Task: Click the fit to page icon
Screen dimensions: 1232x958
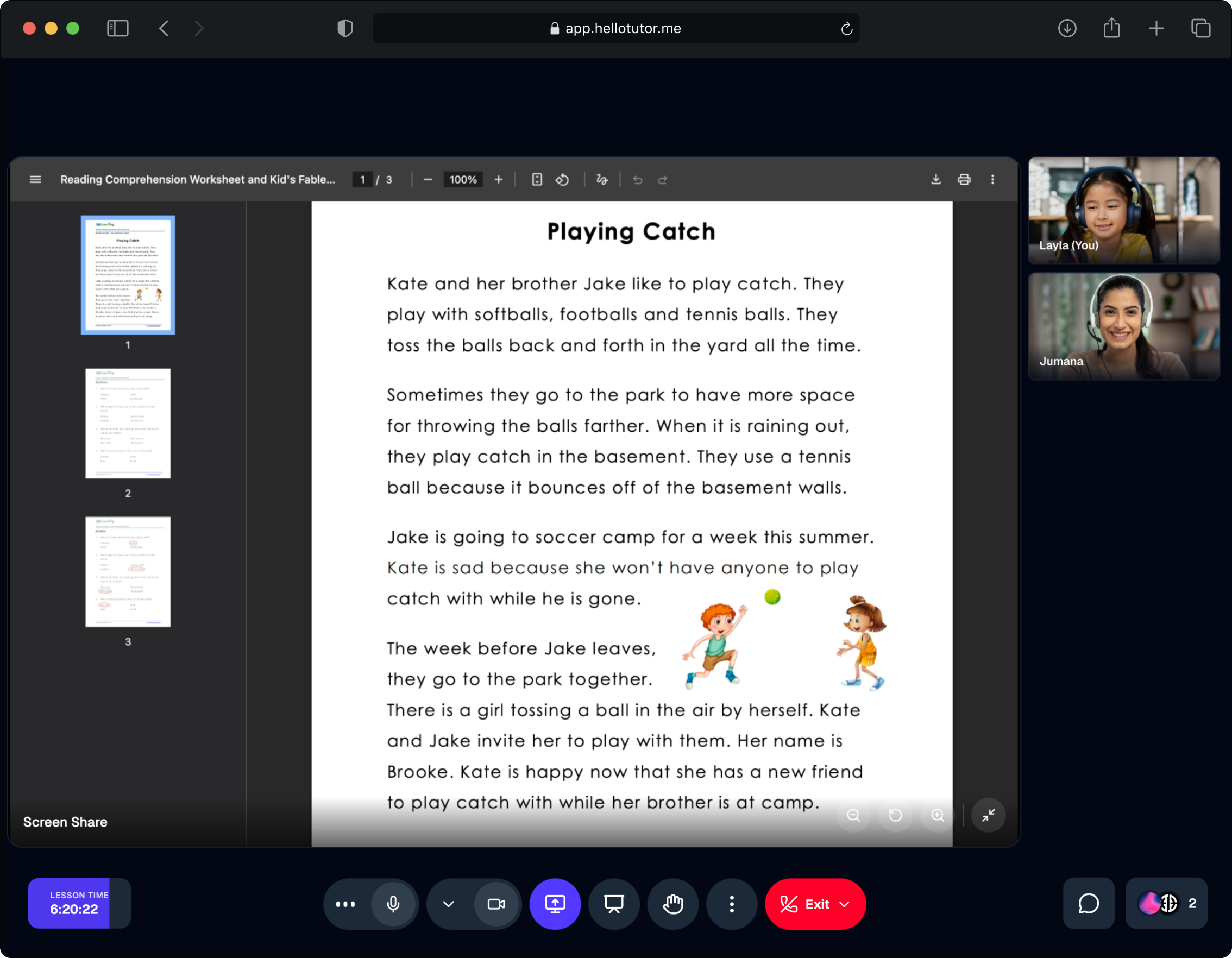Action: 537,180
